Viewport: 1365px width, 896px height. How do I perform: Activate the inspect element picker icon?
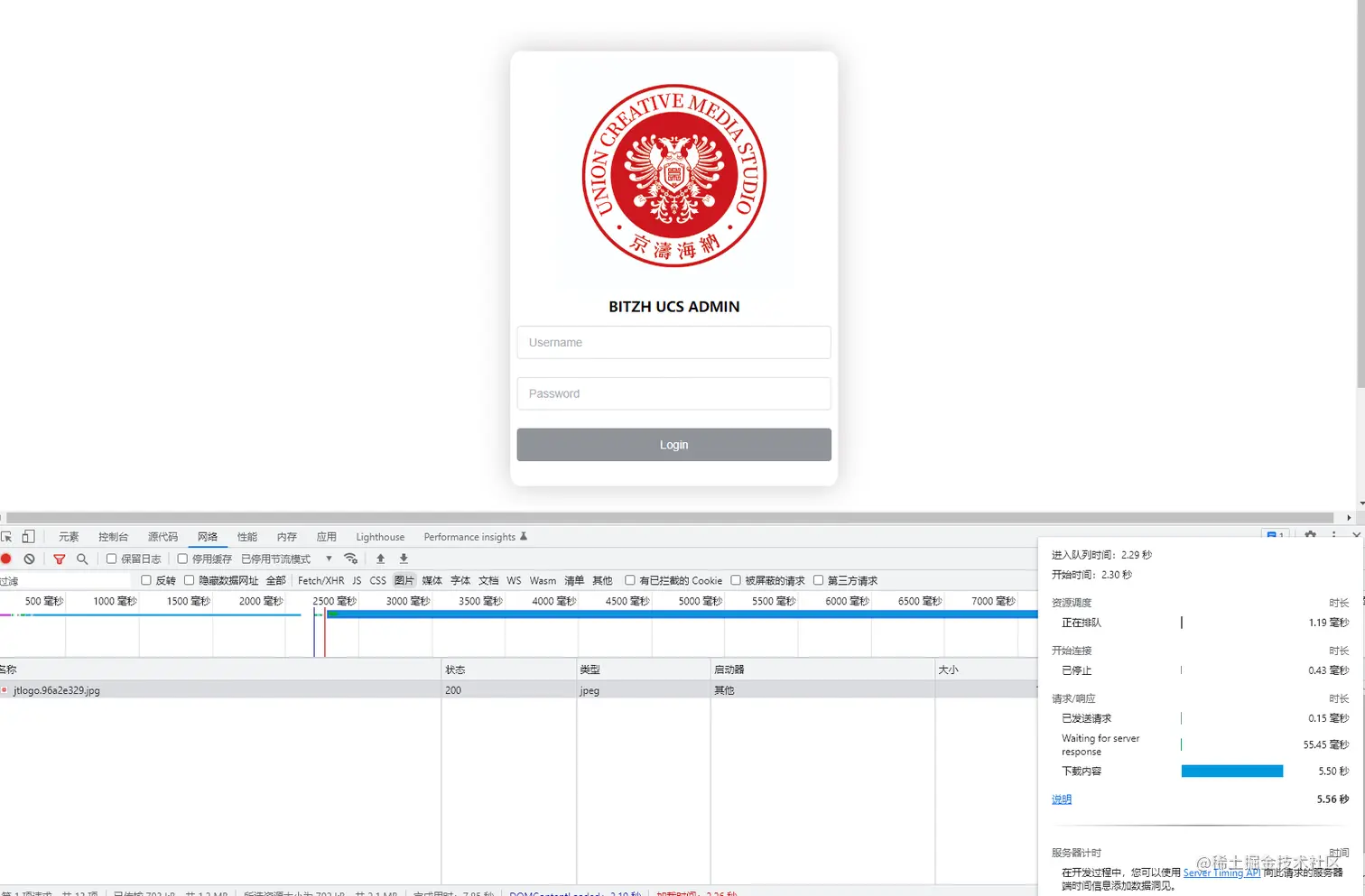[x=6, y=536]
